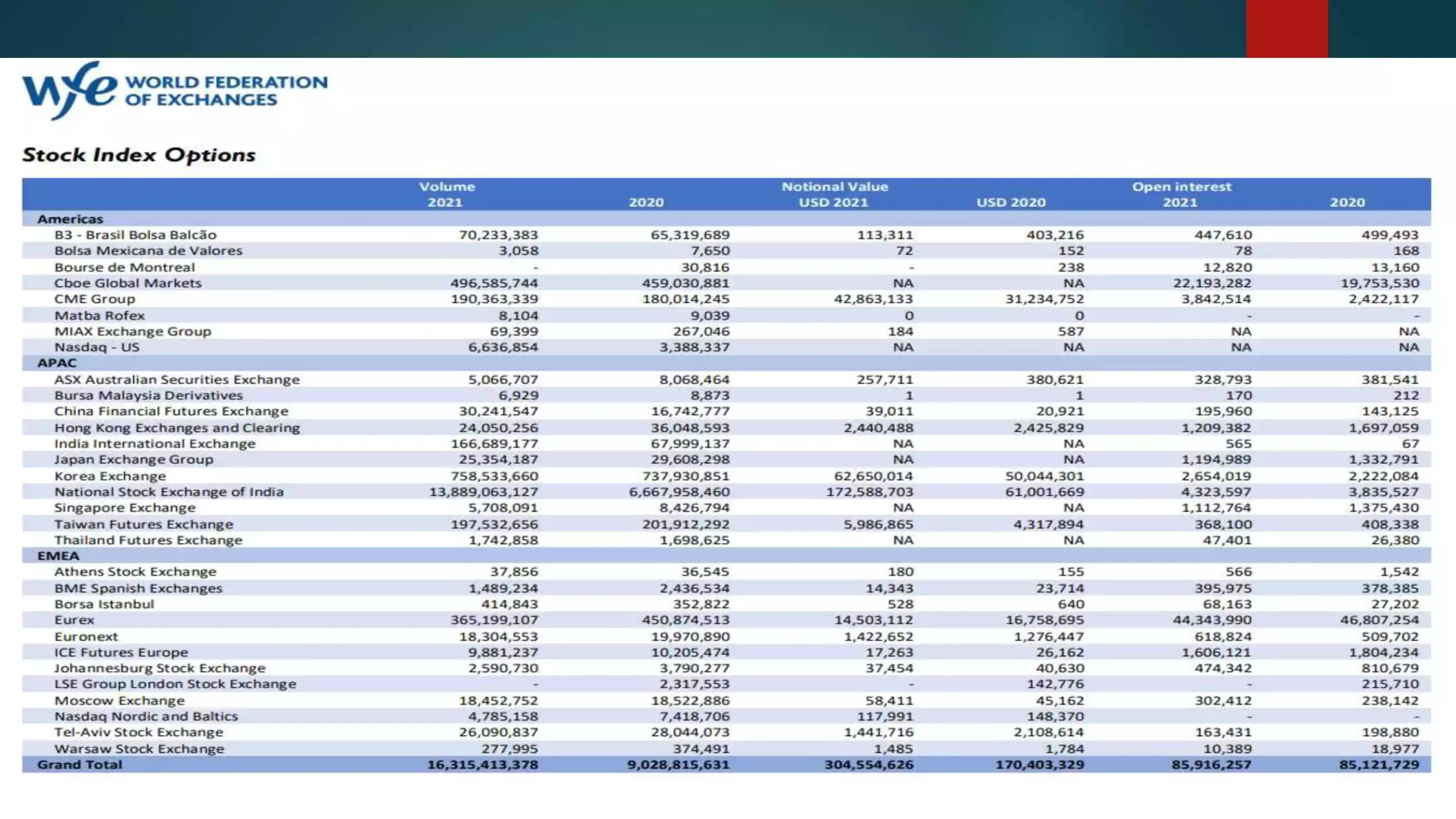Click Hong Kong Exchanges and Clearing label

[177, 428]
